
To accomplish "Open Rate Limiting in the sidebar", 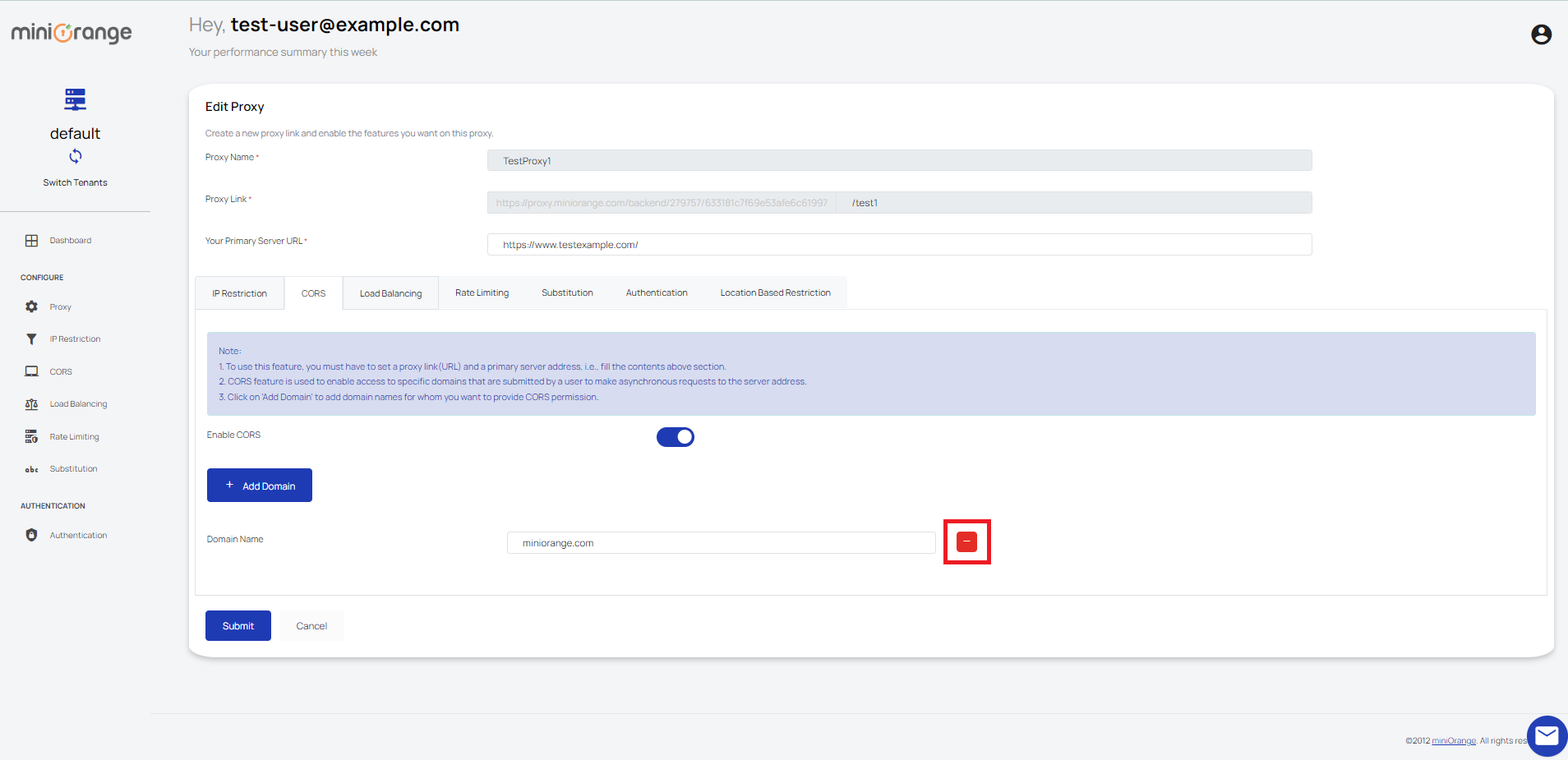I will pyautogui.click(x=74, y=437).
